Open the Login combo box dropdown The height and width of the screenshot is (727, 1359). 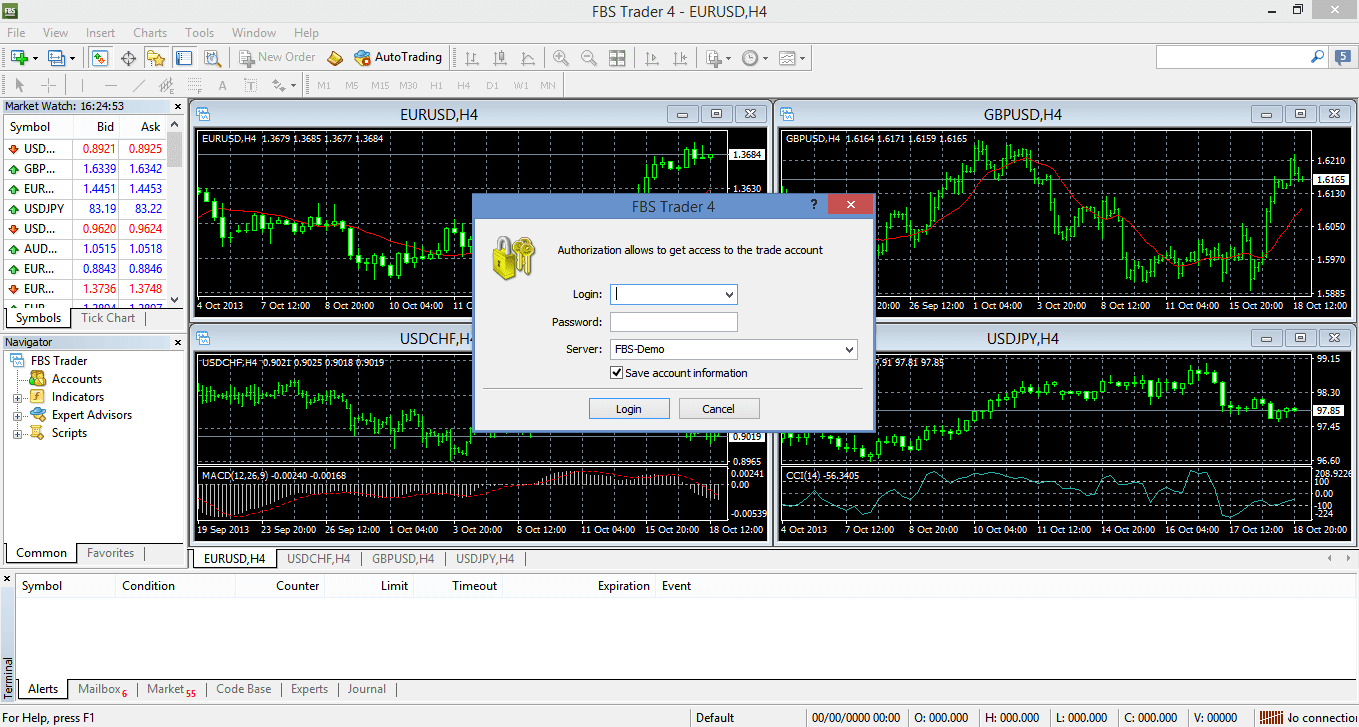729,294
